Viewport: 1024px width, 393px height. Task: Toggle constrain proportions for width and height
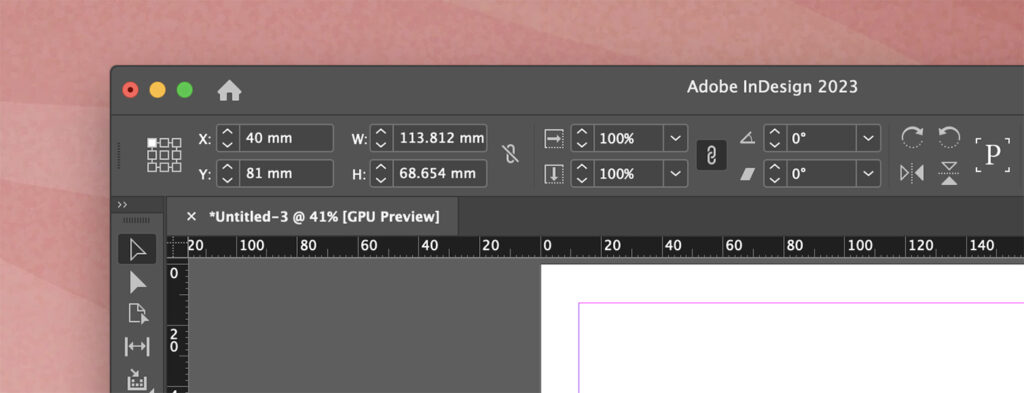pos(511,155)
